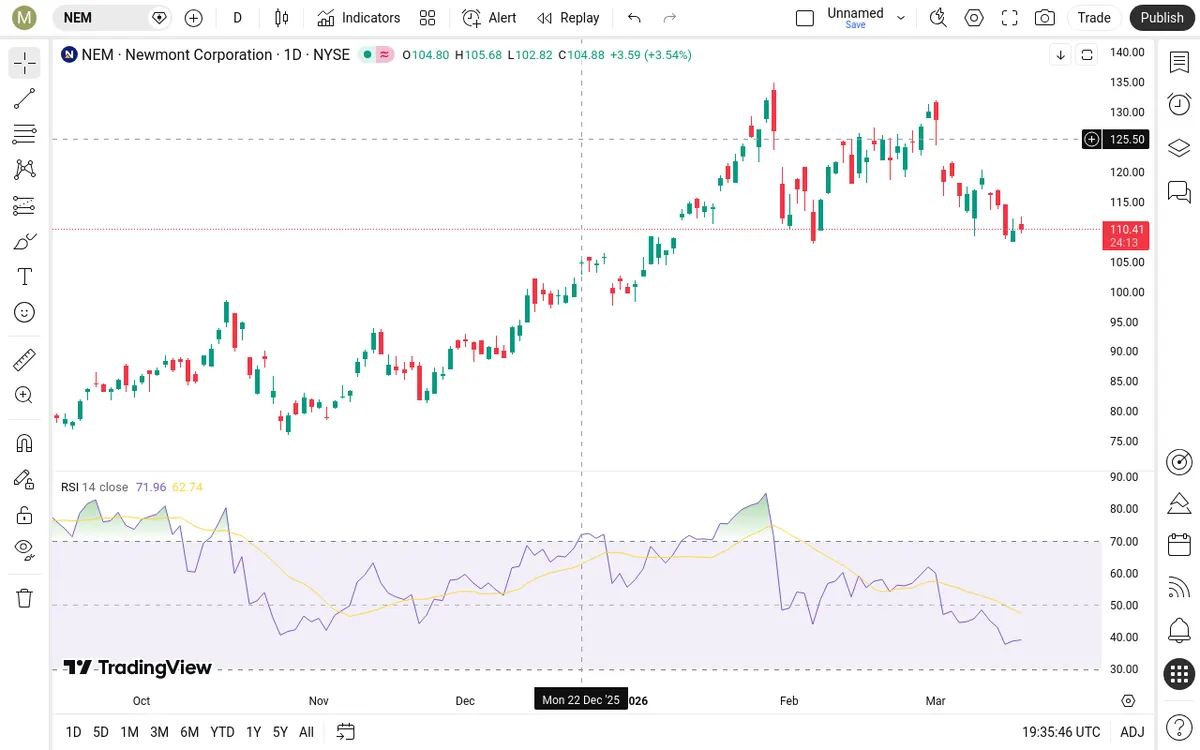Switch range to YTD
The image size is (1200, 750).
click(223, 732)
